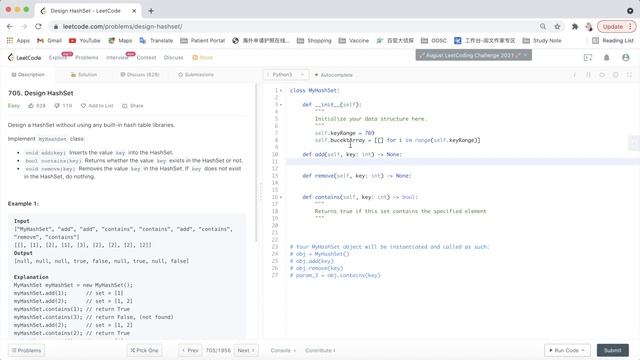Open the user profile avatar menu
The image size is (640, 360).
point(626,58)
